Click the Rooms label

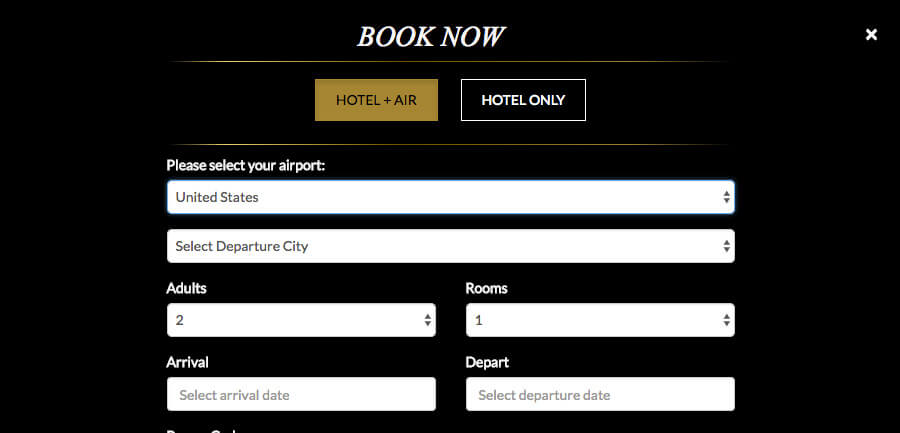(487, 288)
